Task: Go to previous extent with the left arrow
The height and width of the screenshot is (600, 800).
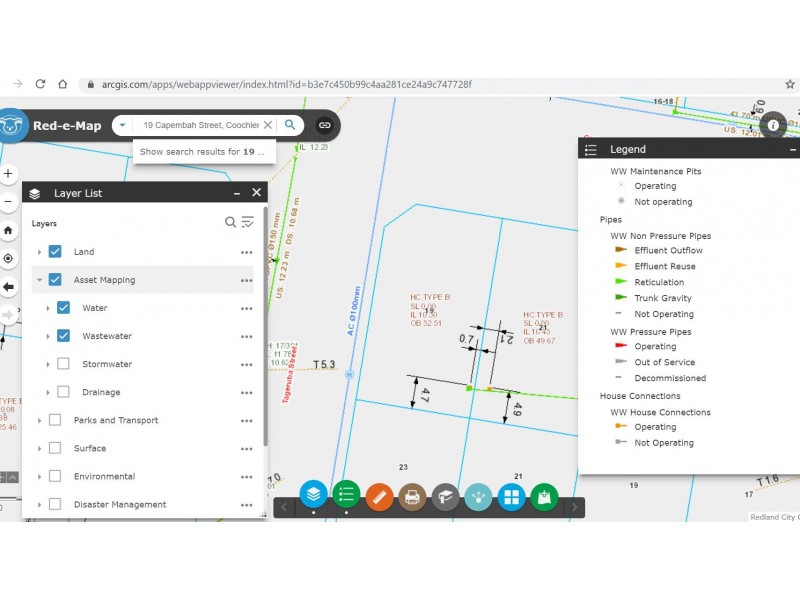Action: [9, 287]
